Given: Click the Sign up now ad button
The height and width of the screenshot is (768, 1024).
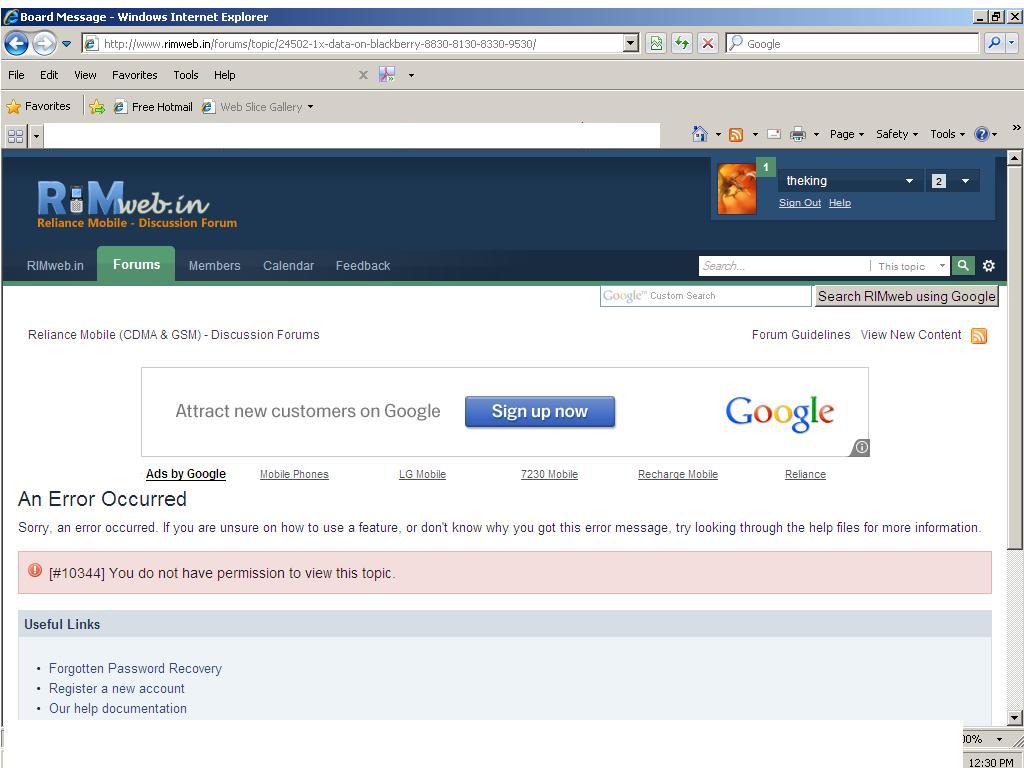Looking at the screenshot, I should point(539,411).
